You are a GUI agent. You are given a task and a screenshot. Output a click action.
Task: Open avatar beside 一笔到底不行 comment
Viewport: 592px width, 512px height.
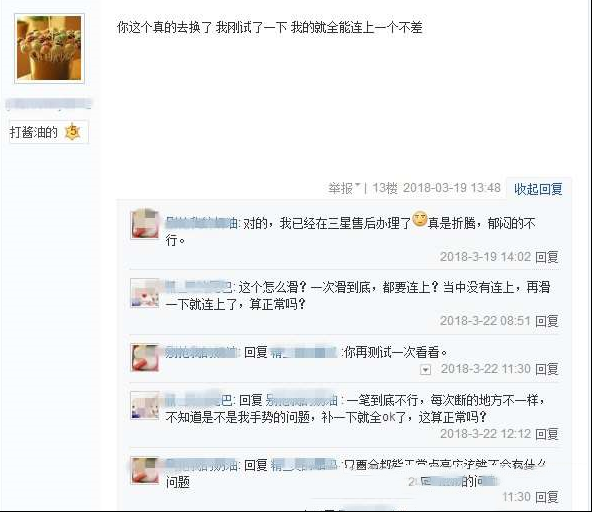(145, 406)
